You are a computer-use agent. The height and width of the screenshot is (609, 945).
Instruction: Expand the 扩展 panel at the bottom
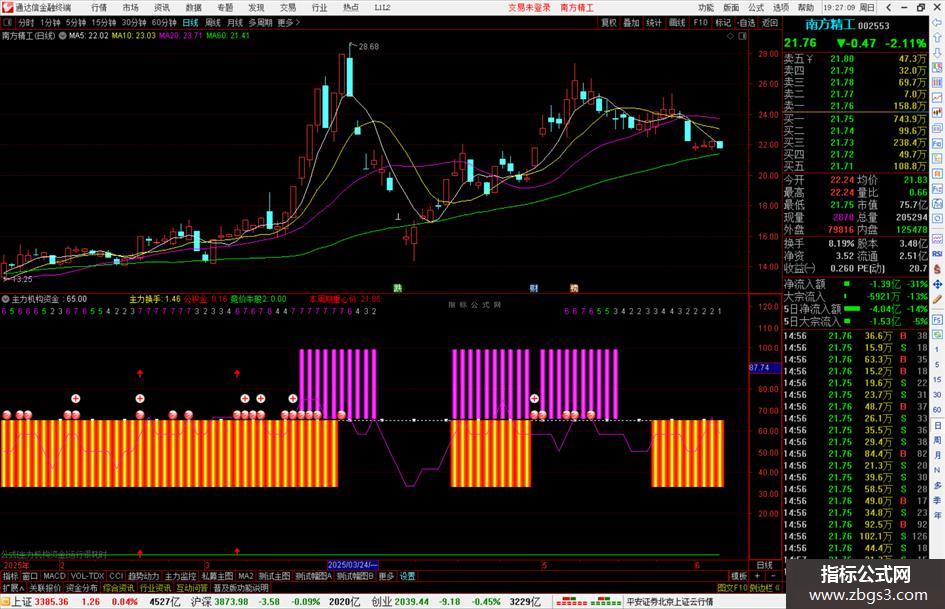tap(13, 588)
